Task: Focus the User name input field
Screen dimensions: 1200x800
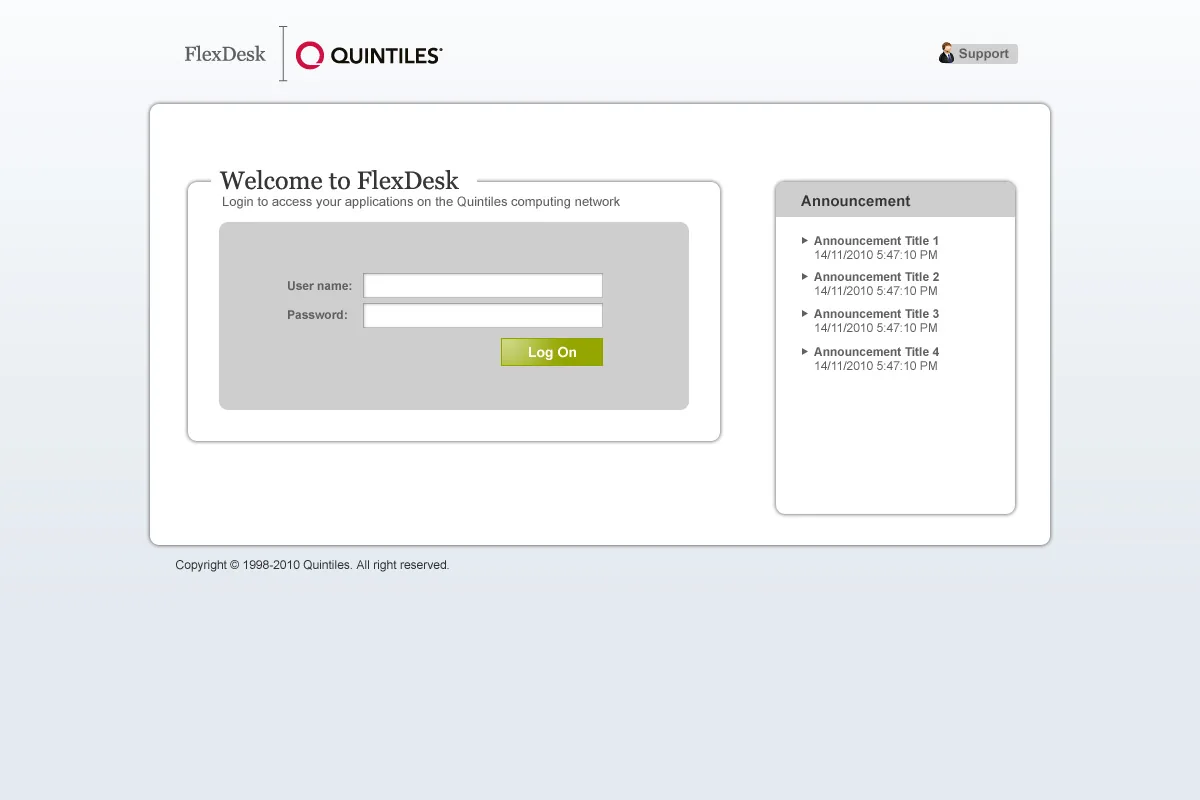Action: click(x=483, y=286)
